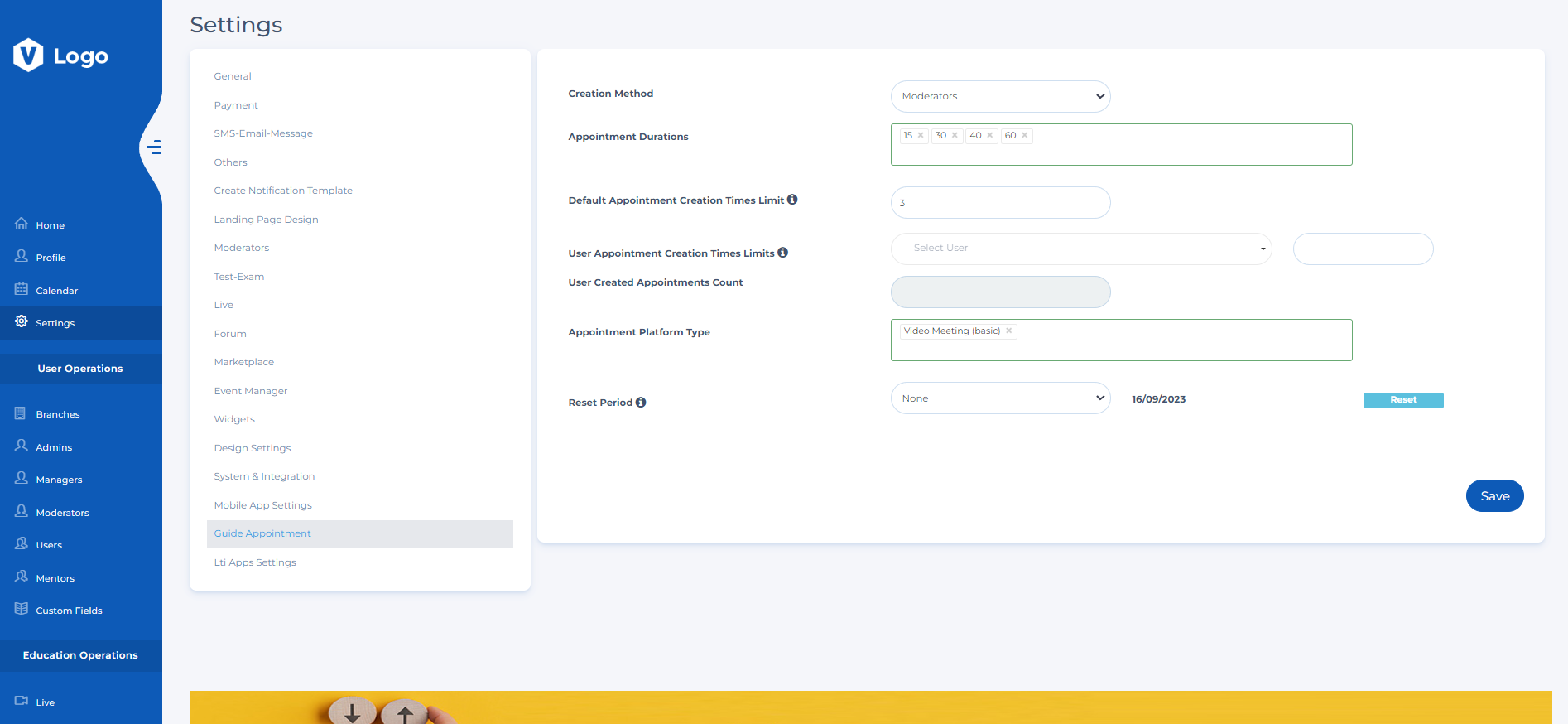This screenshot has height=724, width=1568.
Task: Click info icon beside User Appointment Creation Times Limits
Action: (783, 253)
